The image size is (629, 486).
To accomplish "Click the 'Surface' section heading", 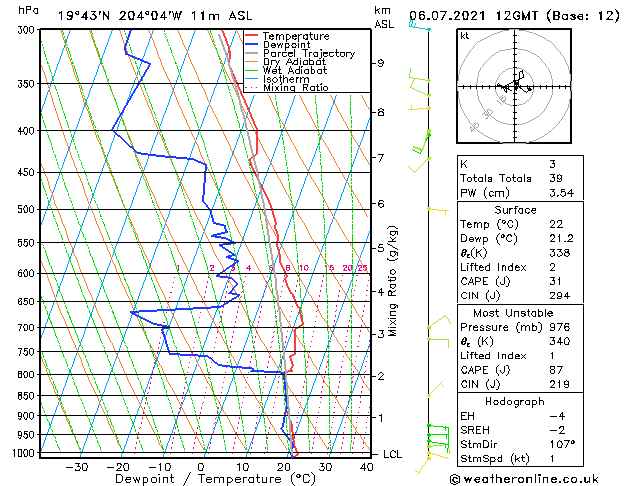I will (515, 210).
